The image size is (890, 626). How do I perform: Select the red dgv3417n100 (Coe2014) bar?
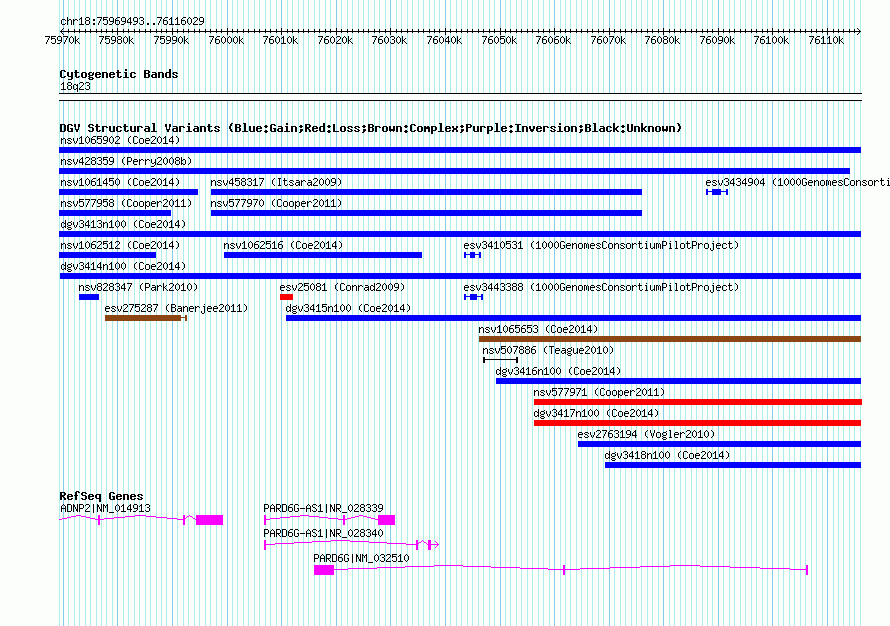pos(698,423)
